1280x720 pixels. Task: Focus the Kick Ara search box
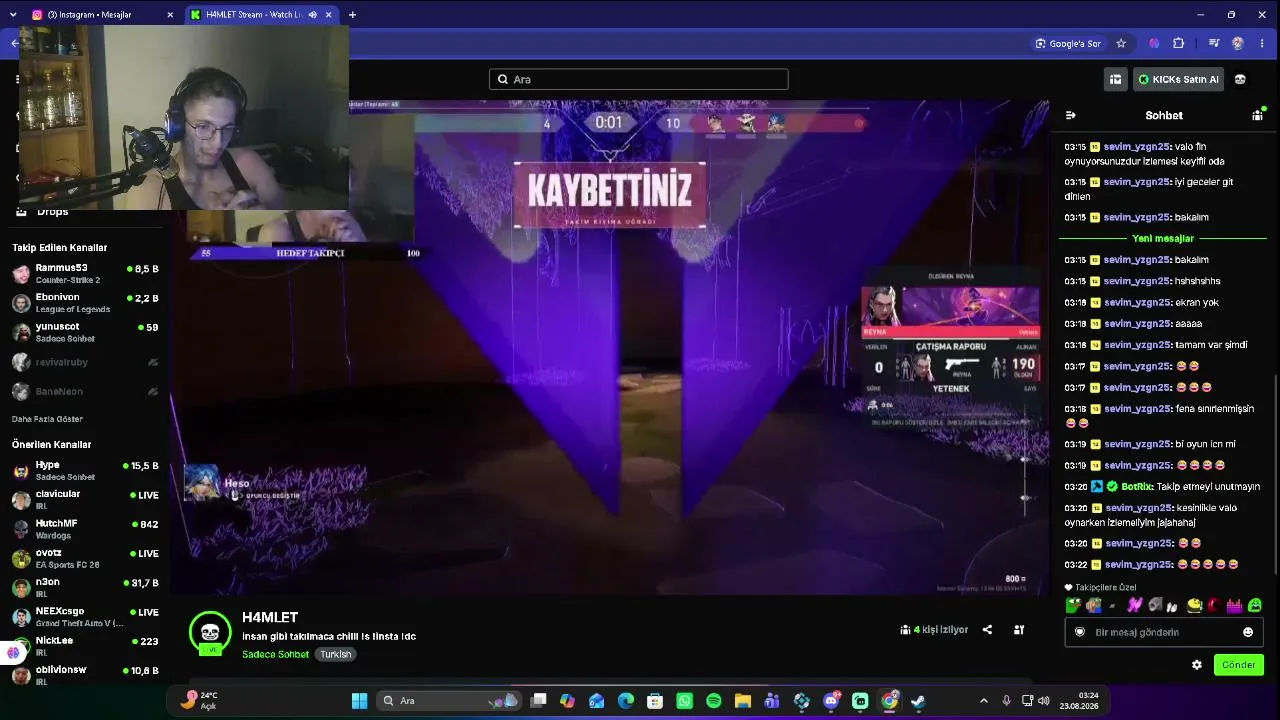tap(638, 79)
